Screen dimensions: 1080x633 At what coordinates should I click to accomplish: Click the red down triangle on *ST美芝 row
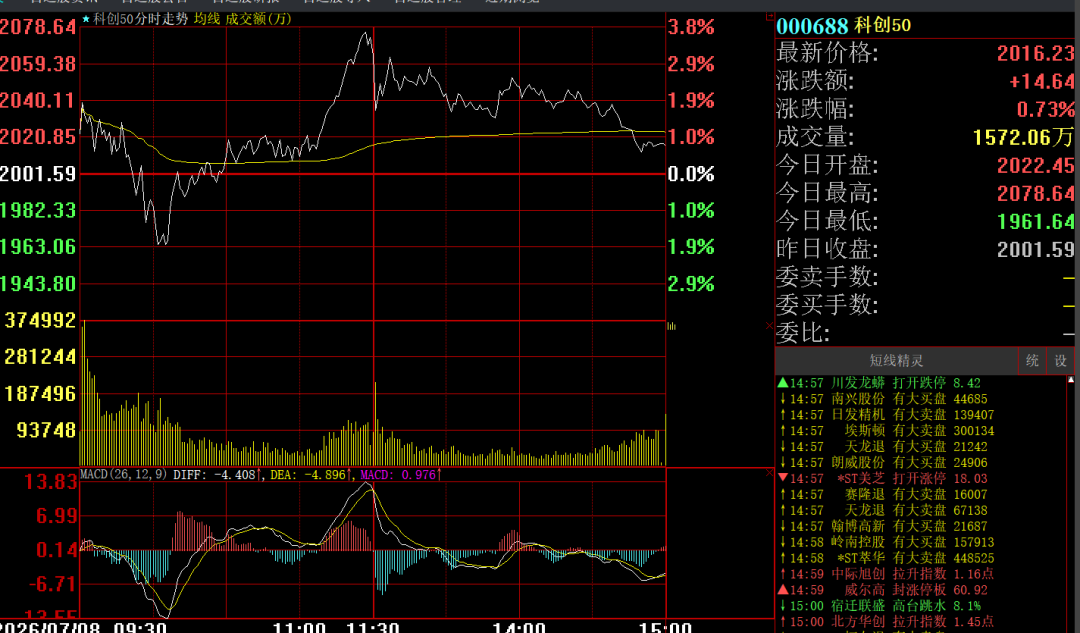782,478
